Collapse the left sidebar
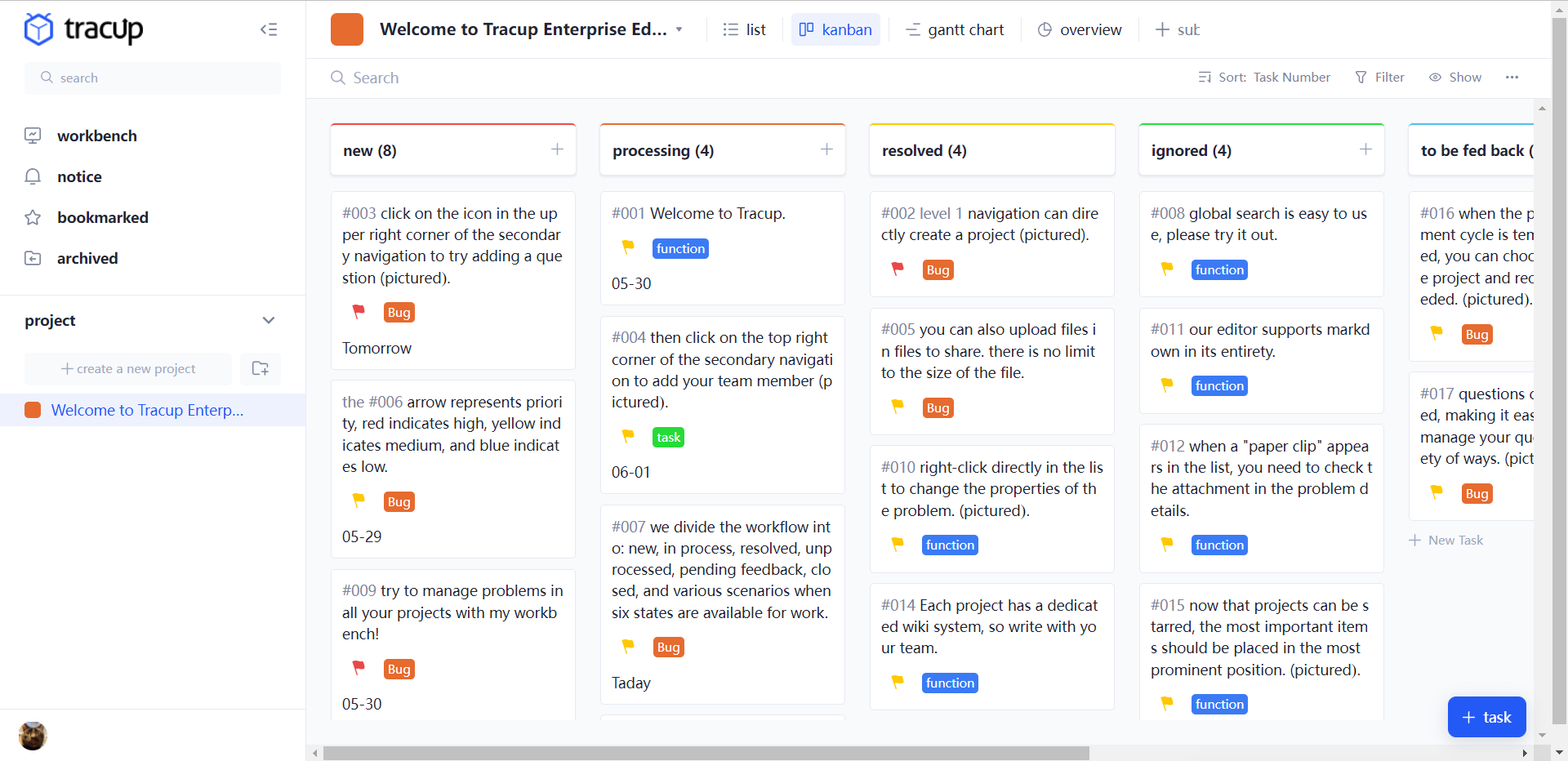This screenshot has width=1568, height=761. tap(269, 29)
